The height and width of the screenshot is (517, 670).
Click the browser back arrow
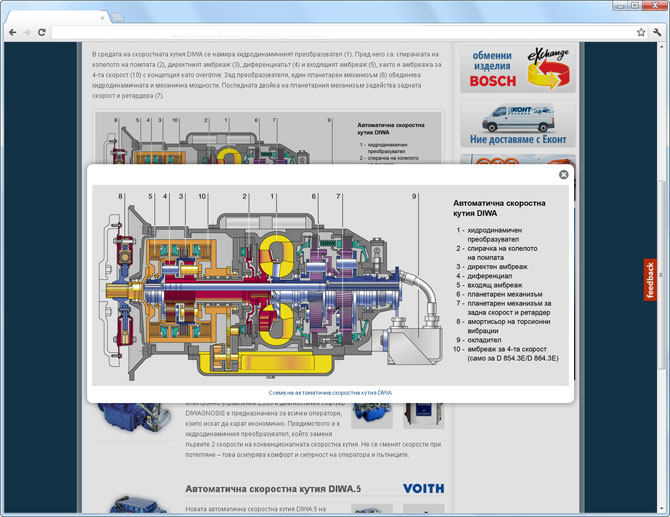pyautogui.click(x=13, y=32)
